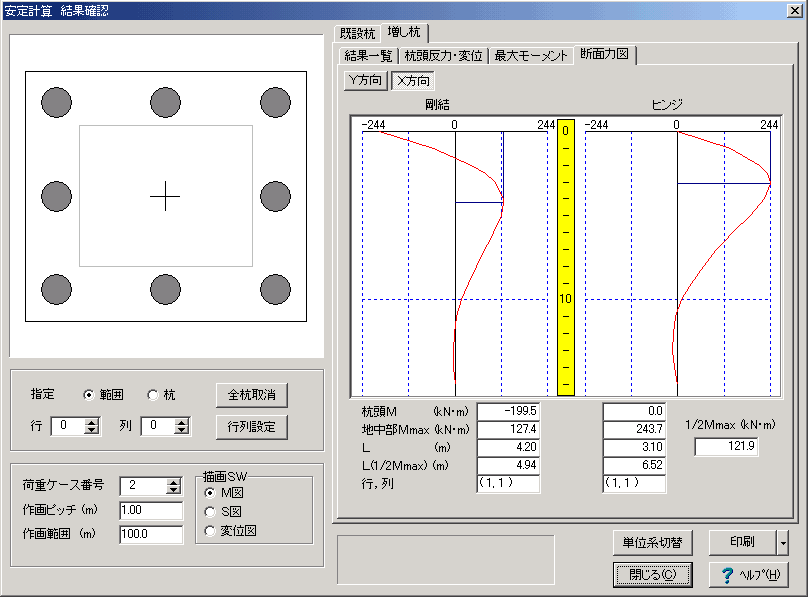Decrease the 列 spinner value
The height and width of the screenshot is (597, 808).
(x=182, y=430)
